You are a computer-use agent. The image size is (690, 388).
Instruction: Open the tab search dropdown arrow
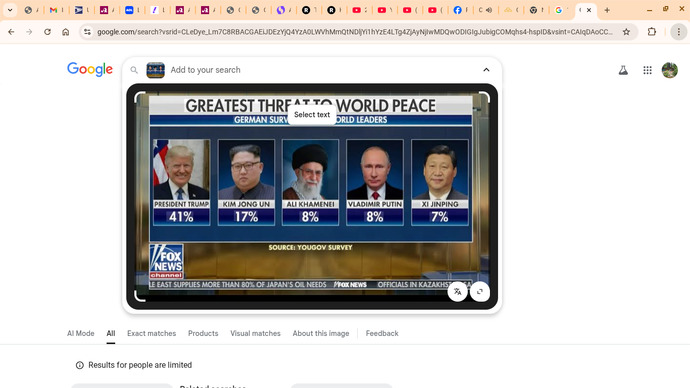point(10,10)
